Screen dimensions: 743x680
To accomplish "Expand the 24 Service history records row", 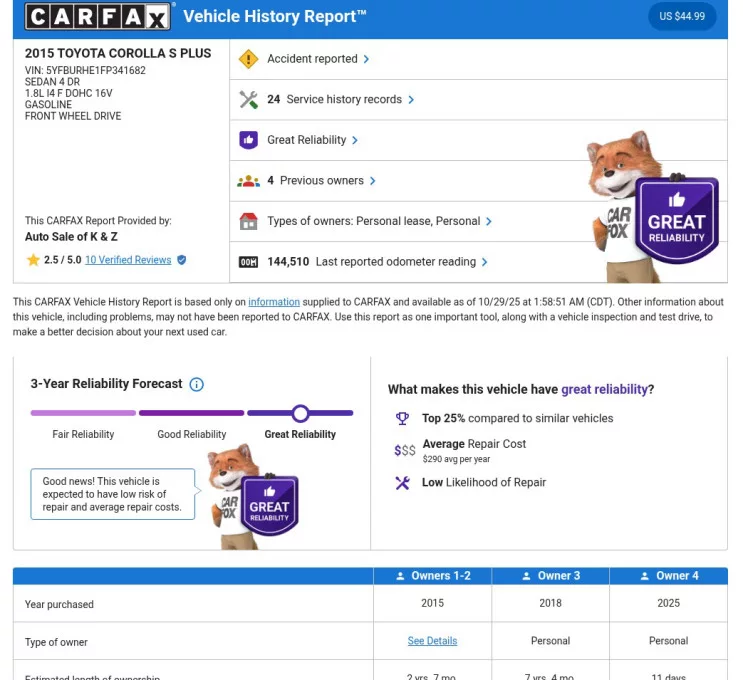I will click(x=340, y=100).
